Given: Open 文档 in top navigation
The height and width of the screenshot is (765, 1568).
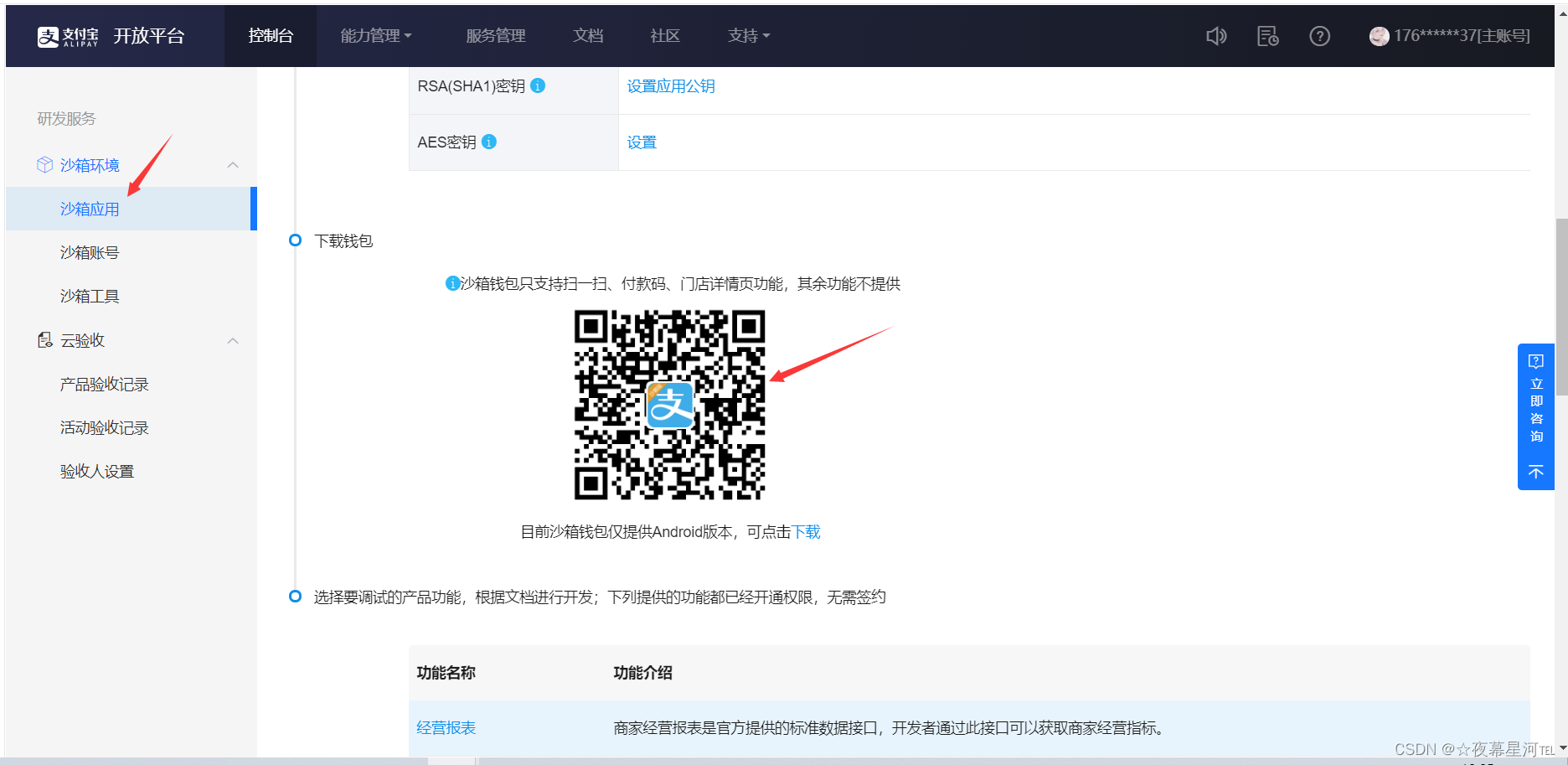Looking at the screenshot, I should coord(588,36).
